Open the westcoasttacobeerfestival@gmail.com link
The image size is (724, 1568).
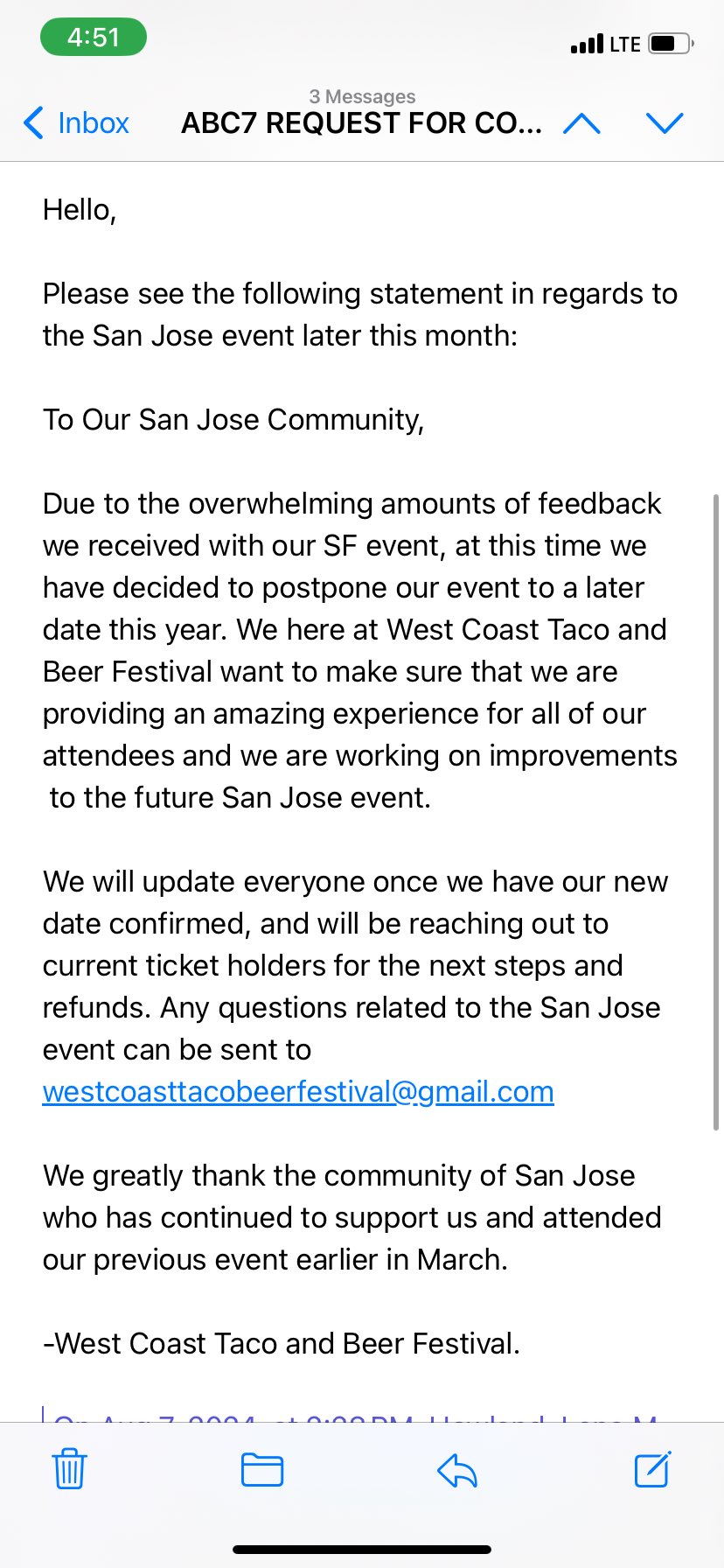(x=298, y=1091)
